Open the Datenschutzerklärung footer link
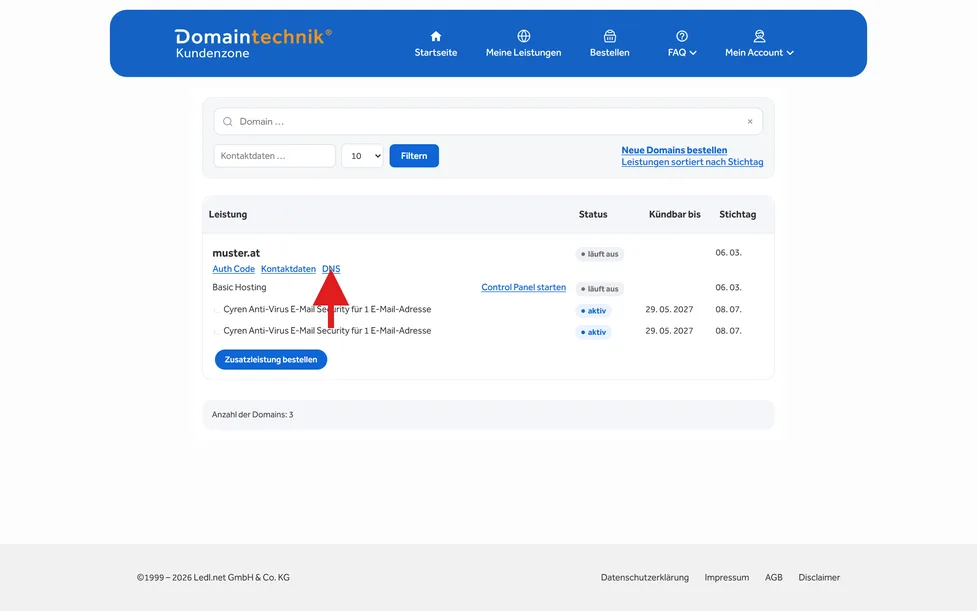 tap(645, 577)
